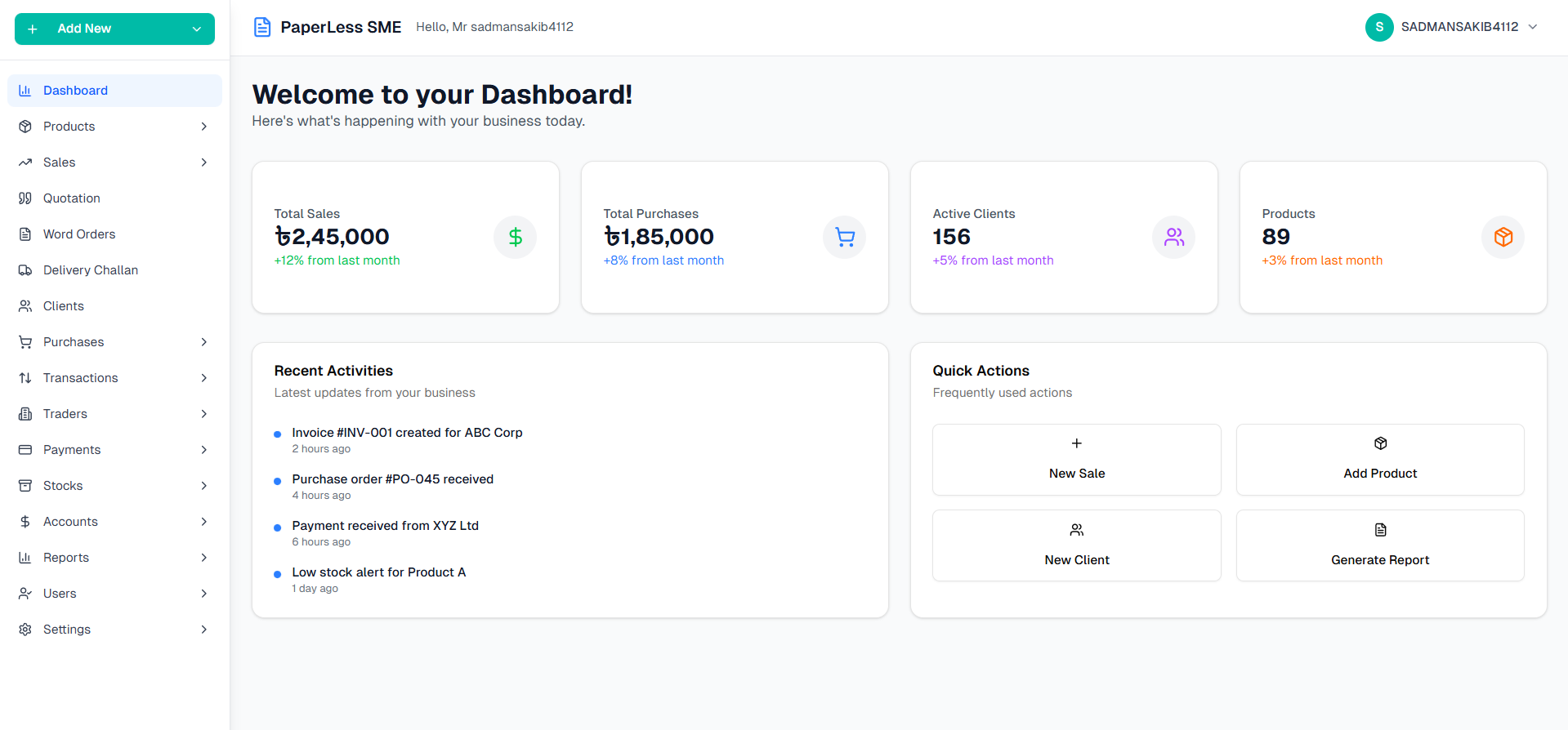Expand the Products submenu chevron
The width and height of the screenshot is (1568, 730).
click(203, 127)
